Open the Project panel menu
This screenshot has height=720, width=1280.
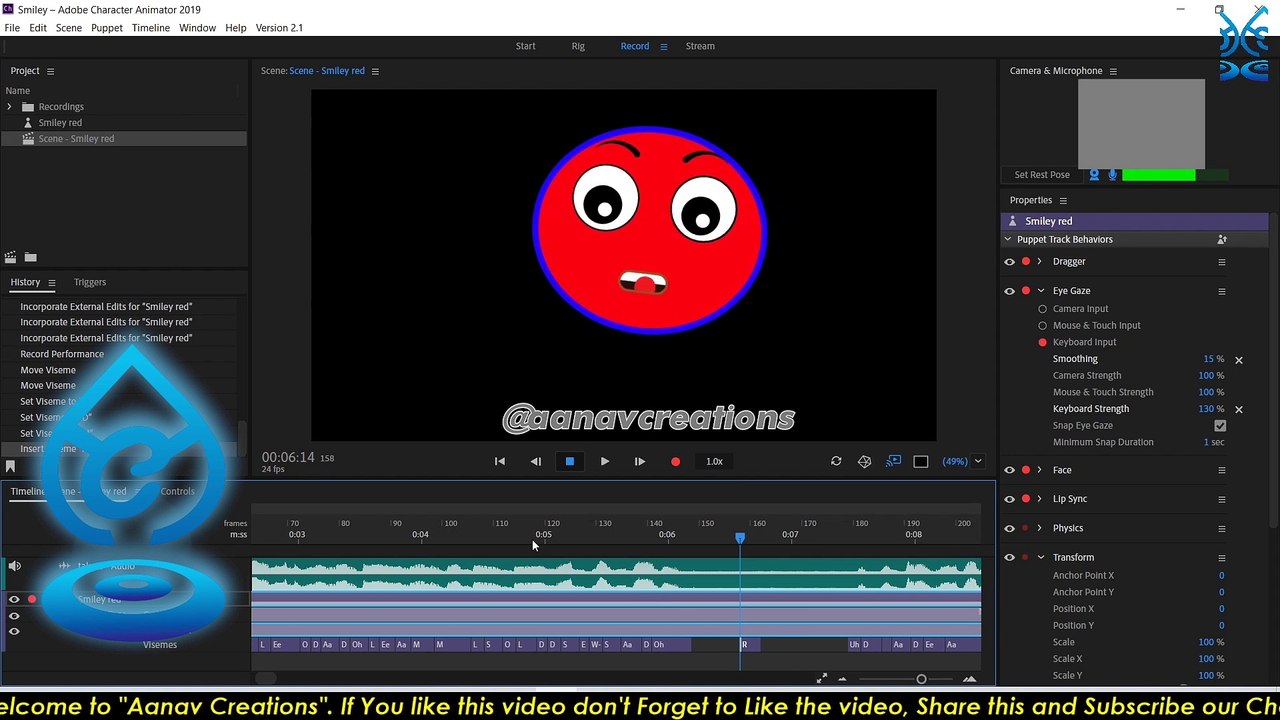(50, 71)
